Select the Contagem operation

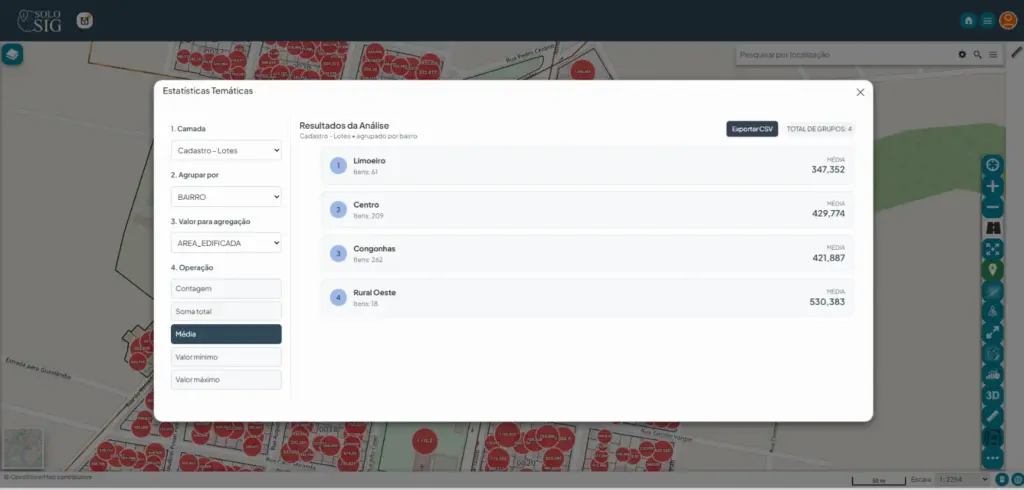click(226, 288)
